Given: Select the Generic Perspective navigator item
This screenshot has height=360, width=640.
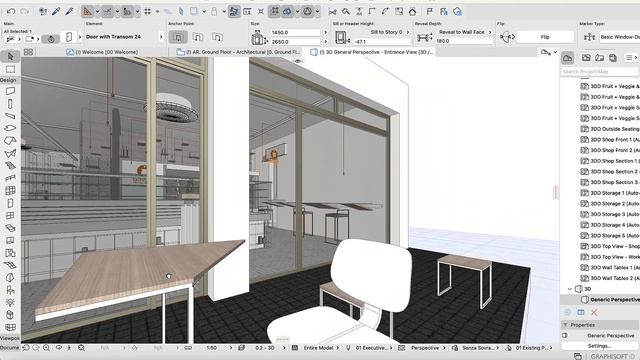Looking at the screenshot, I should (x=610, y=300).
